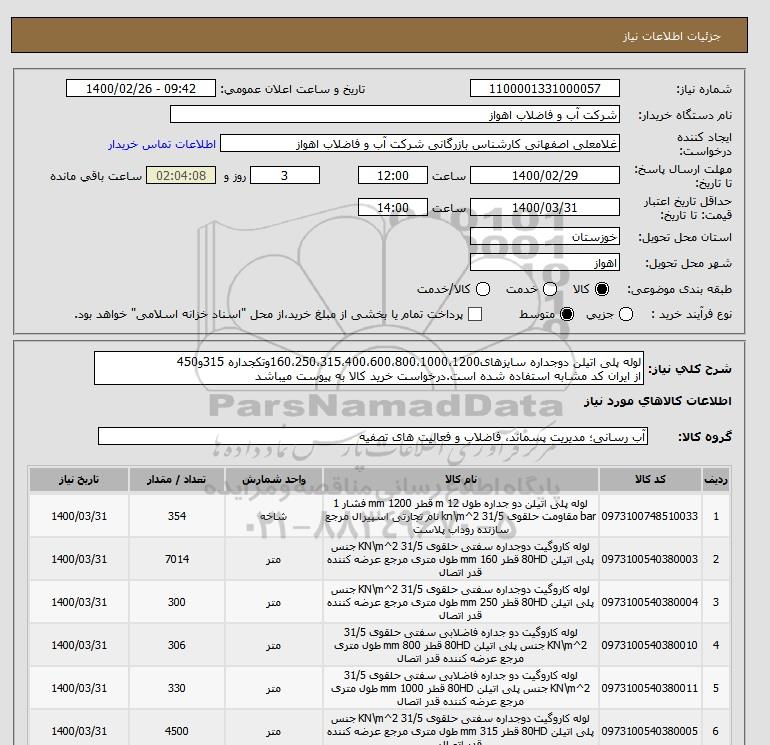Click the buyer name field شرکت آب و فاضلاب اهواز
This screenshot has width=770, height=745.
(395, 114)
